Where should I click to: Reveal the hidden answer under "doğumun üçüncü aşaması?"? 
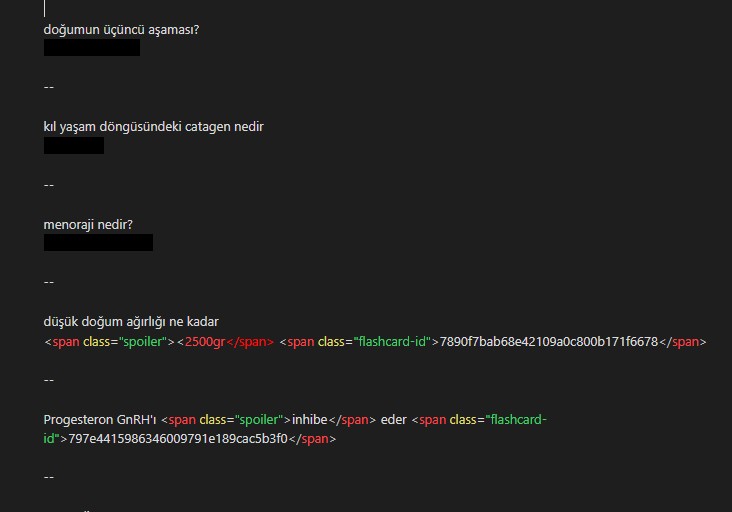(92, 48)
